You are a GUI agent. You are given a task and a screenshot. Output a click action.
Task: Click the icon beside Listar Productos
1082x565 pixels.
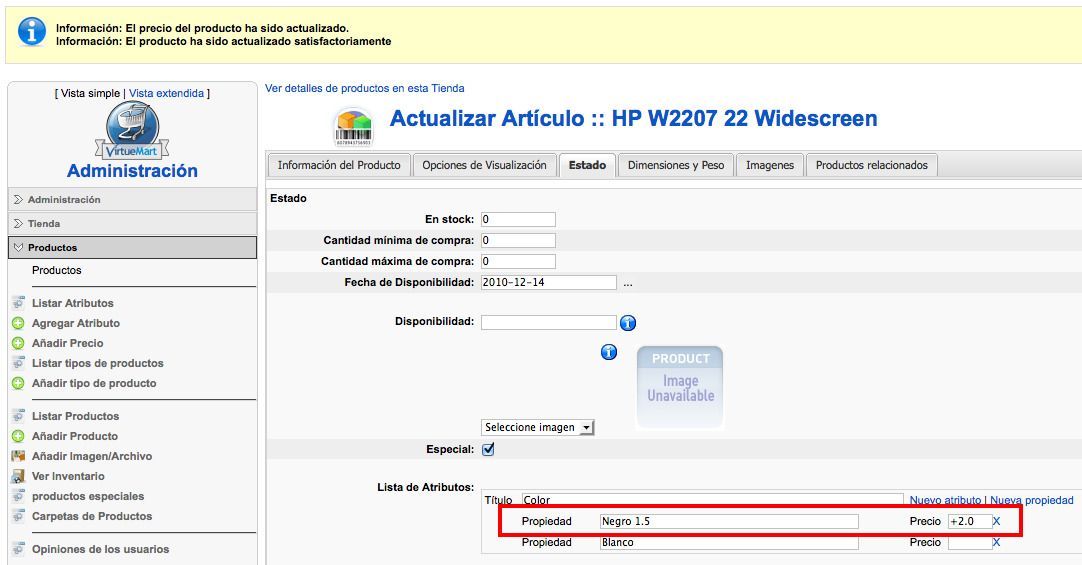(19, 416)
